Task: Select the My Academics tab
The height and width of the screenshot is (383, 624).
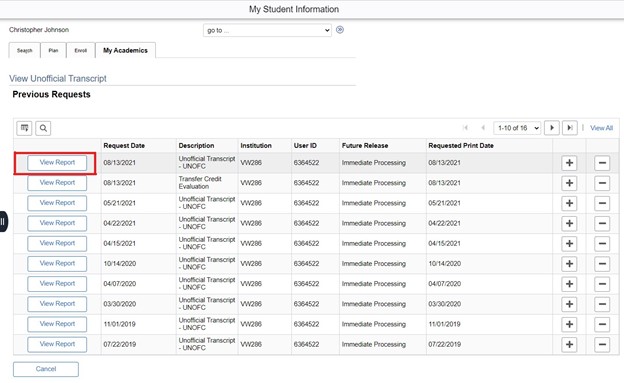Action: tap(125, 50)
